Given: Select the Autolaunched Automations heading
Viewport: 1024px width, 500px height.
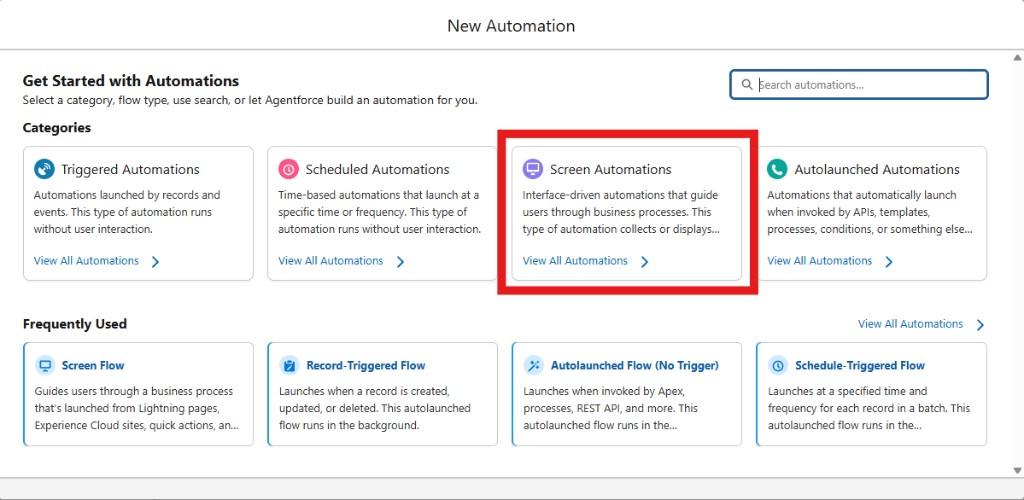Looking at the screenshot, I should pos(877,170).
